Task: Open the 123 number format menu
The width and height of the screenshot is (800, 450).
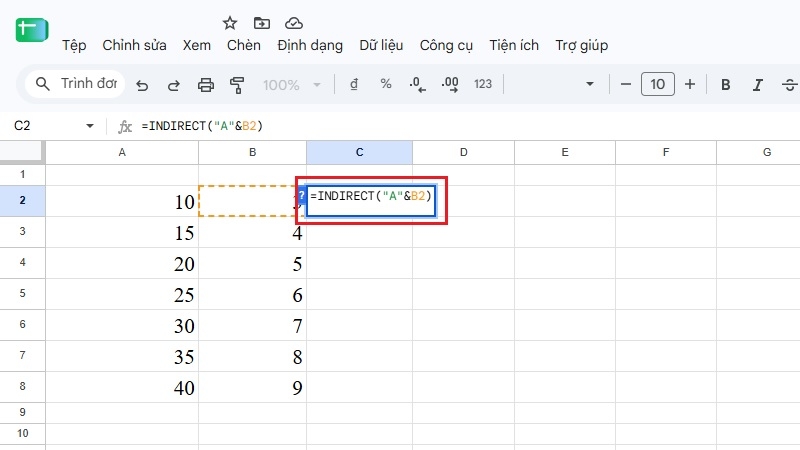Action: tap(483, 84)
